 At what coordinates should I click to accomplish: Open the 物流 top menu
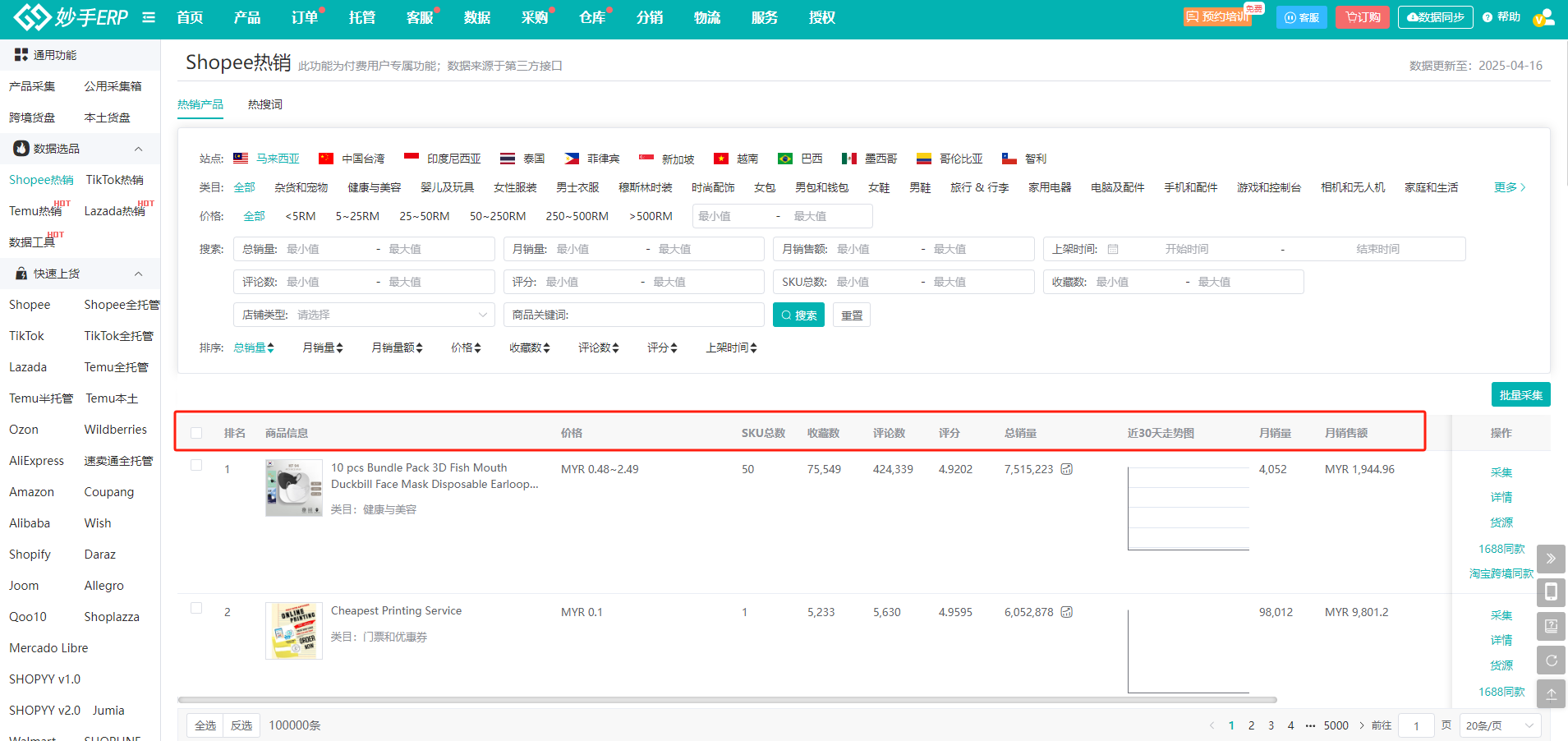point(707,17)
